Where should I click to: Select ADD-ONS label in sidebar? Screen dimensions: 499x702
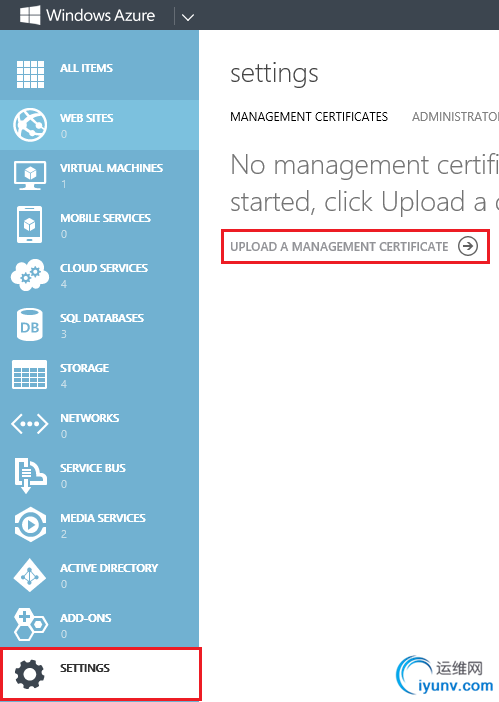click(x=85, y=618)
